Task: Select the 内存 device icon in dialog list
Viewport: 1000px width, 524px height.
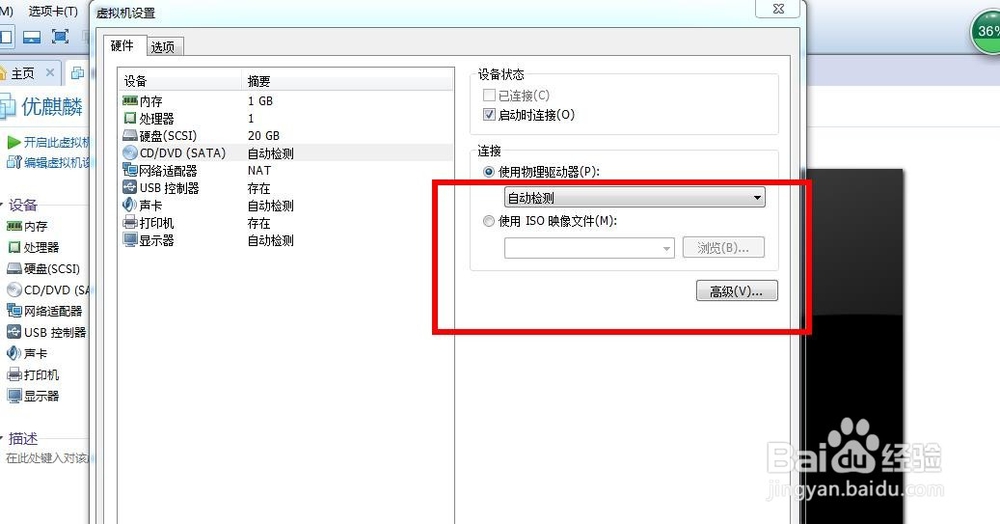Action: 130,101
